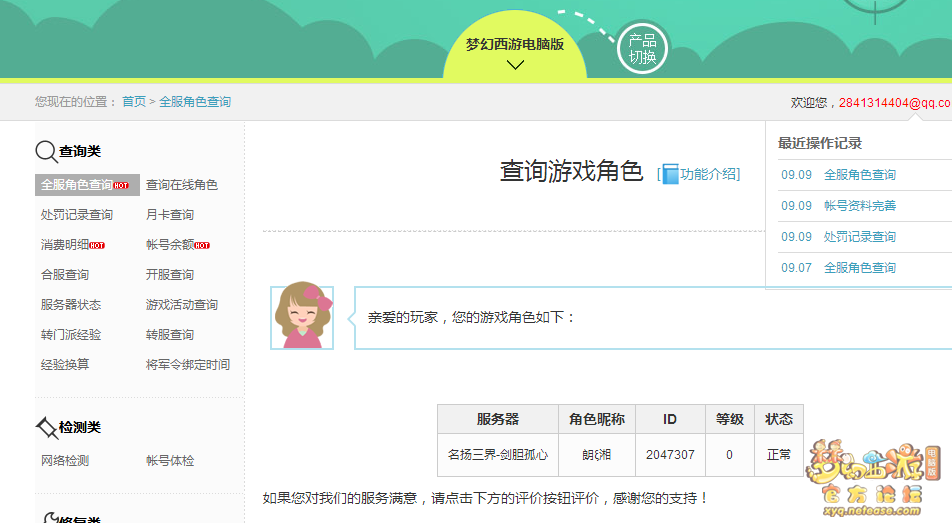Screen dimensions: 952x523
Task: Open the 梦幻西游 官方论坛 forum logo
Action: point(873,478)
